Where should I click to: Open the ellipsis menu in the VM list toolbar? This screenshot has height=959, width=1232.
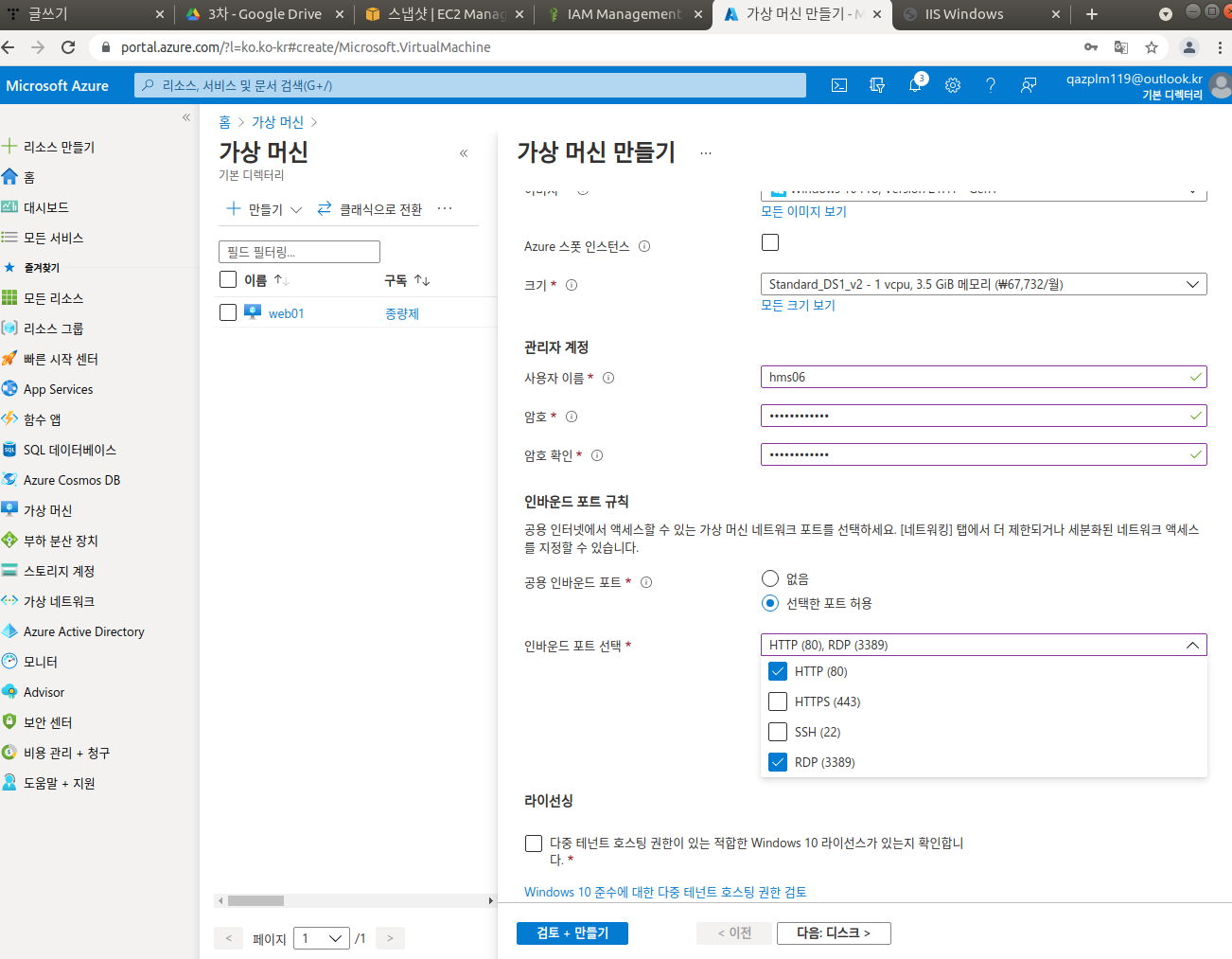click(445, 208)
